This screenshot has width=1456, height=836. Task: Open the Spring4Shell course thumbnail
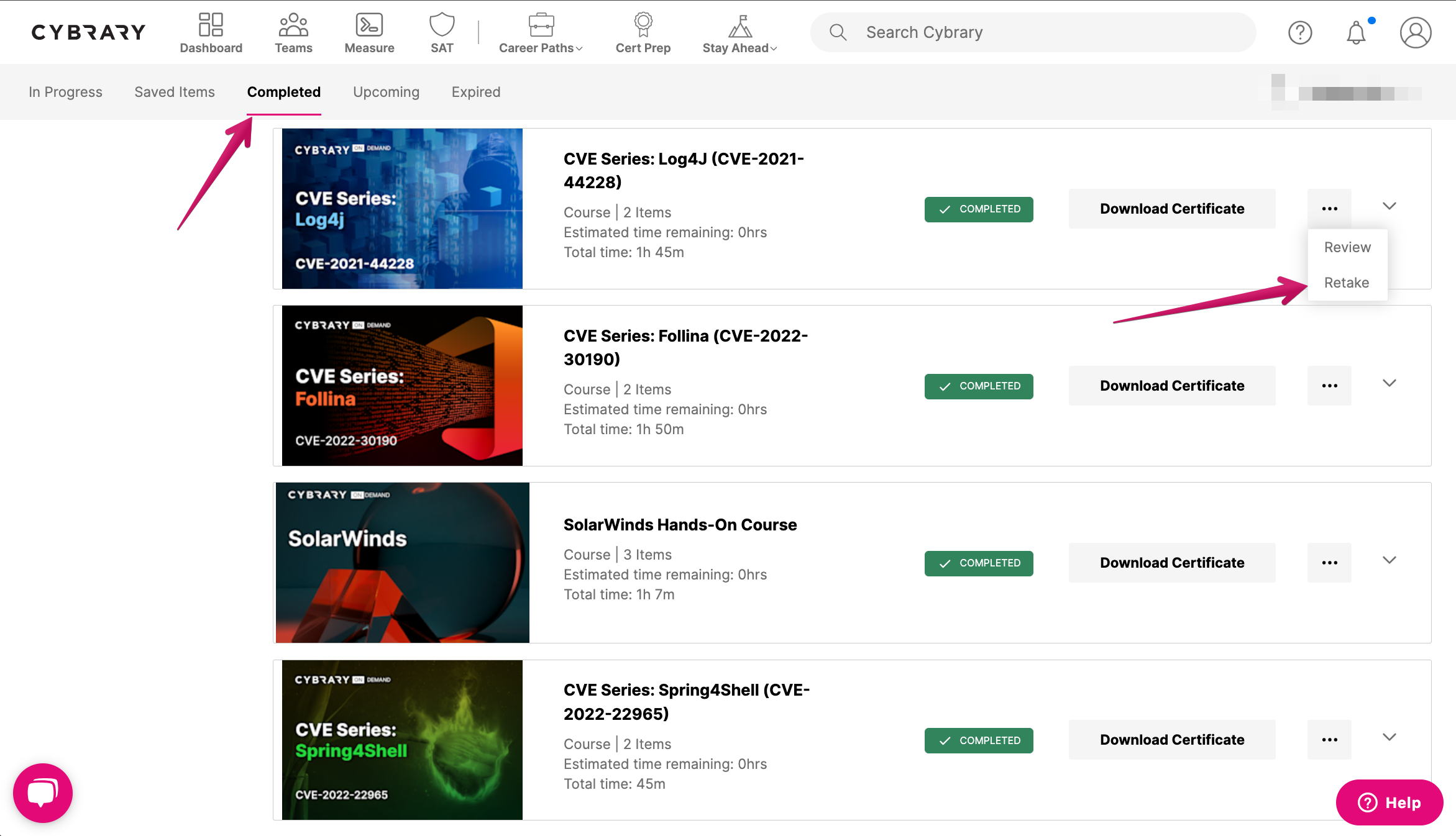pyautogui.click(x=402, y=740)
